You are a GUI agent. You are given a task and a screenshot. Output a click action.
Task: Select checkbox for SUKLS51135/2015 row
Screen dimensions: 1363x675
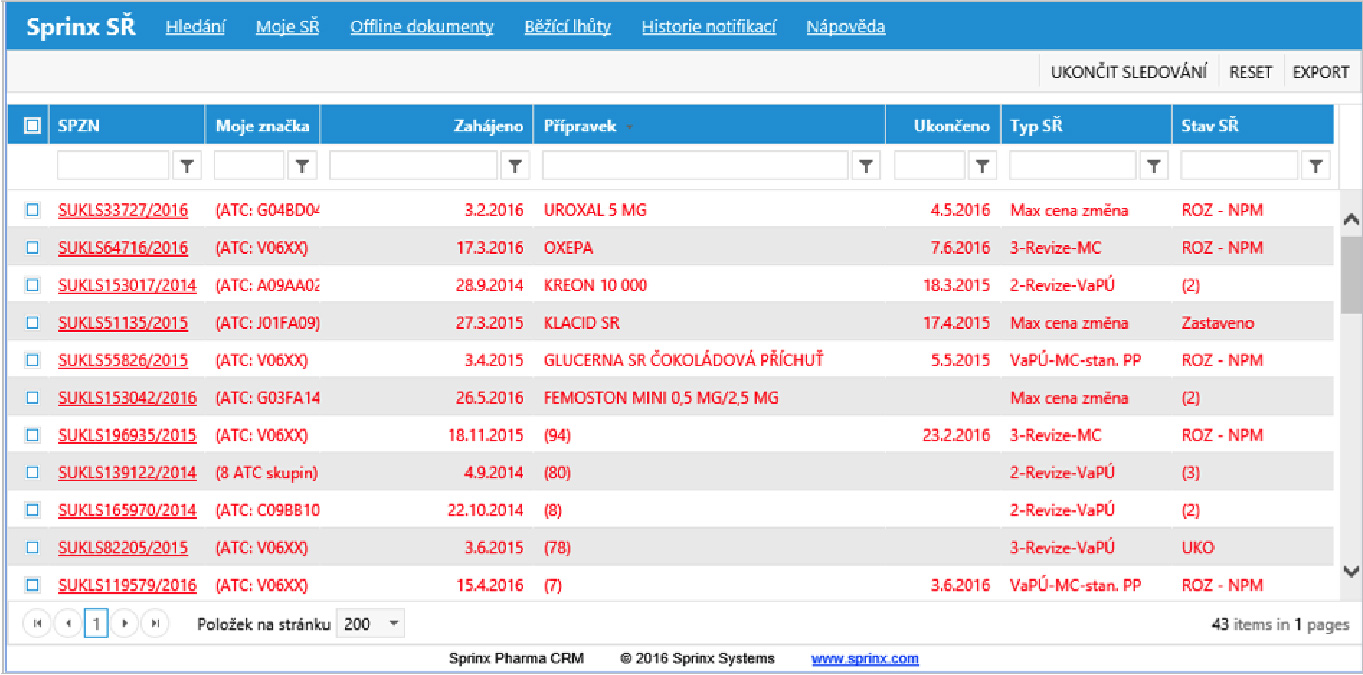tap(32, 323)
